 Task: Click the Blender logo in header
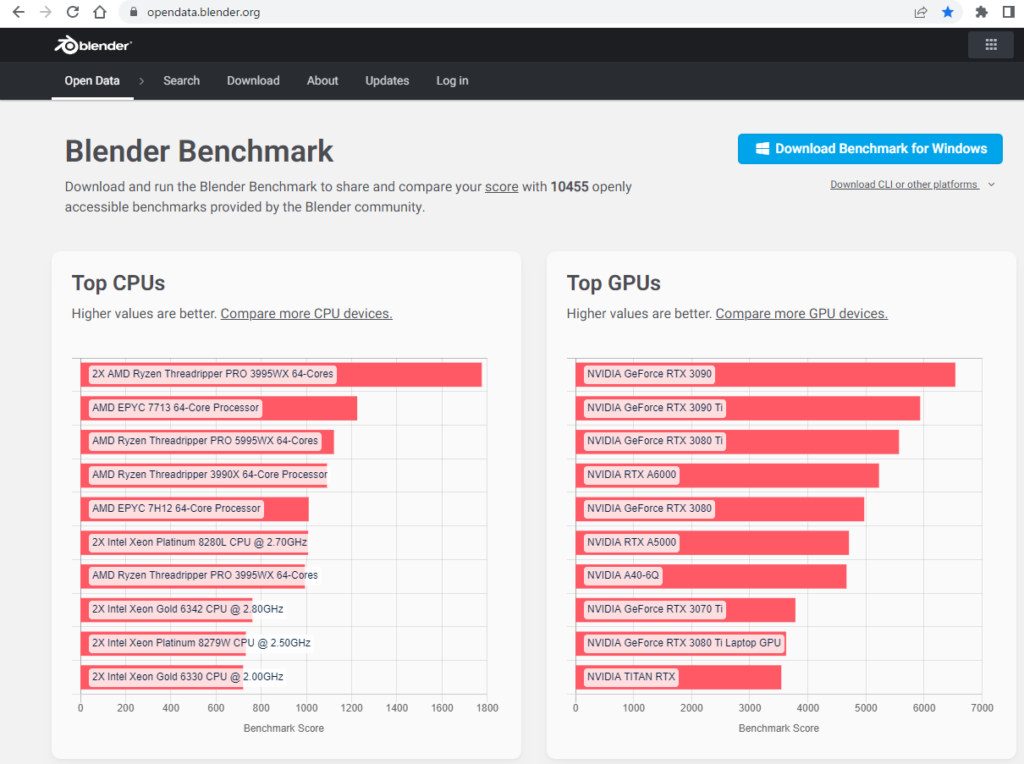tap(93, 45)
